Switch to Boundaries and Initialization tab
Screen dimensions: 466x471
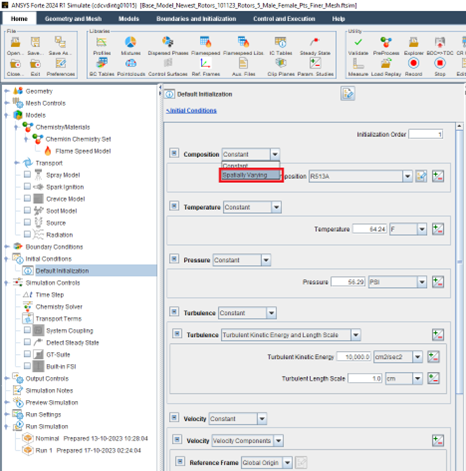[196, 19]
